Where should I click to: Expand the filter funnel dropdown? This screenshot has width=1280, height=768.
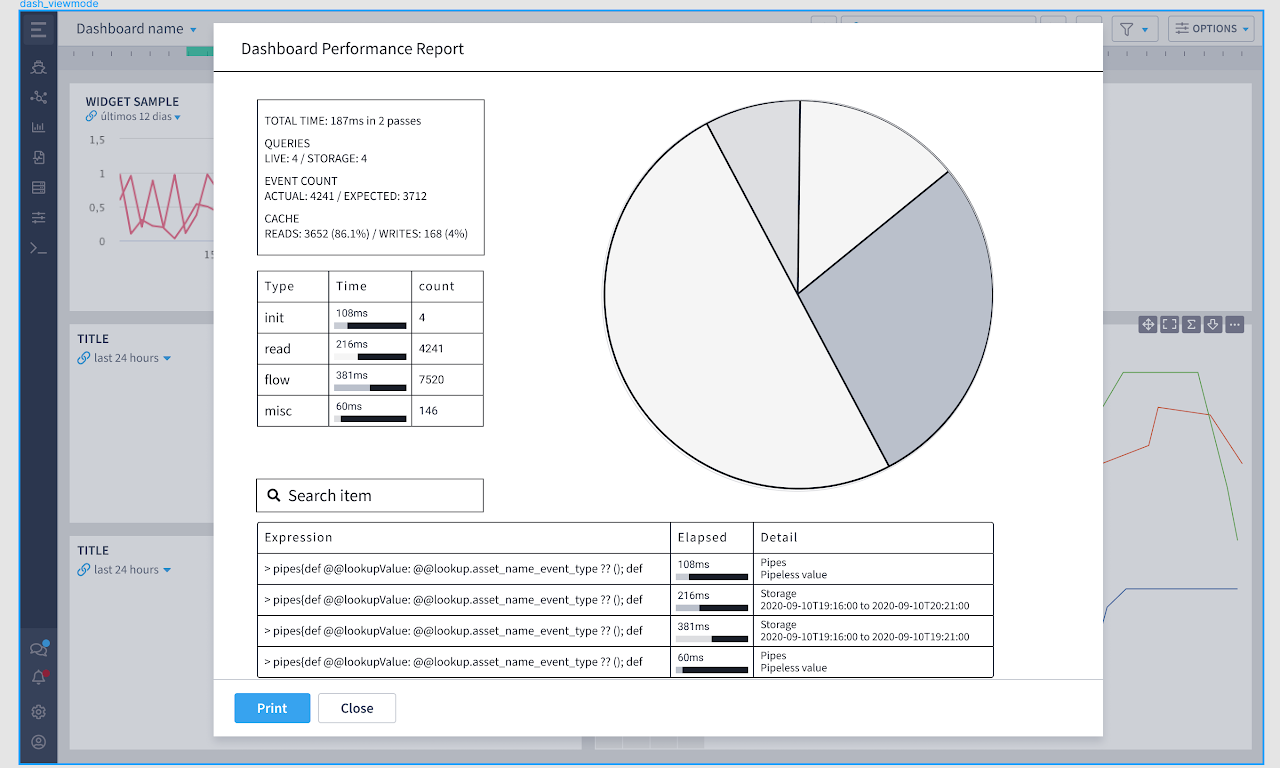[1135, 29]
